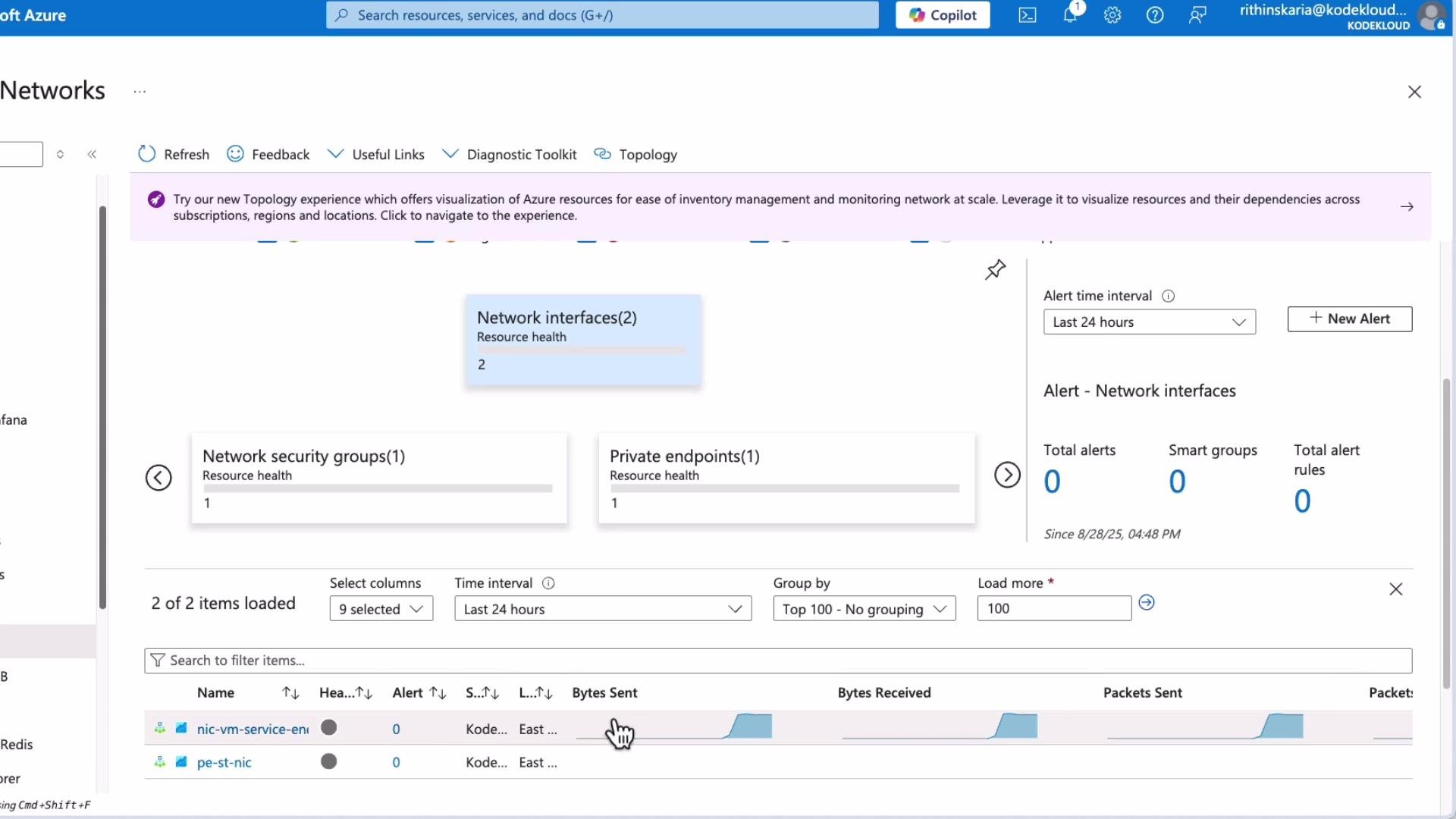Open the pe-st-nic link
This screenshot has height=819, width=1456.
tap(224, 763)
